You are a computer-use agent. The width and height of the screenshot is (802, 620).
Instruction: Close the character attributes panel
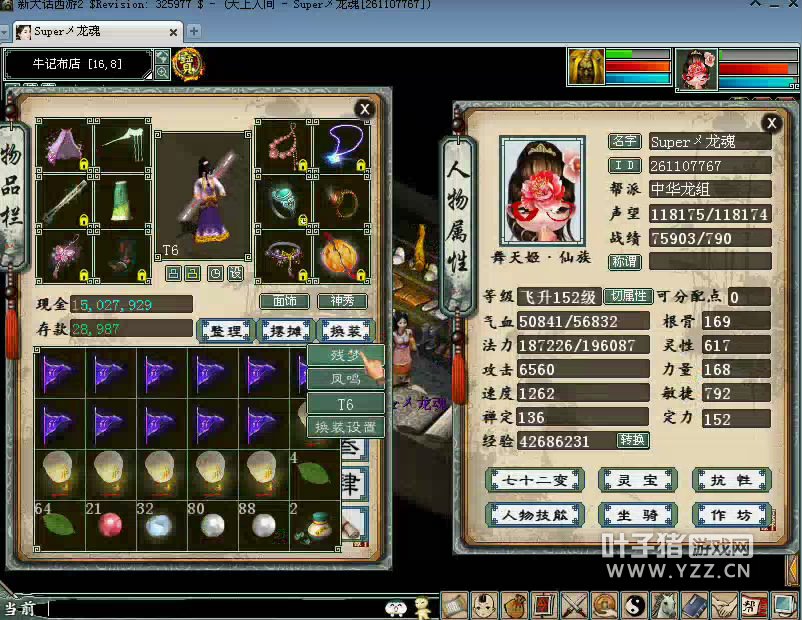(x=771, y=123)
